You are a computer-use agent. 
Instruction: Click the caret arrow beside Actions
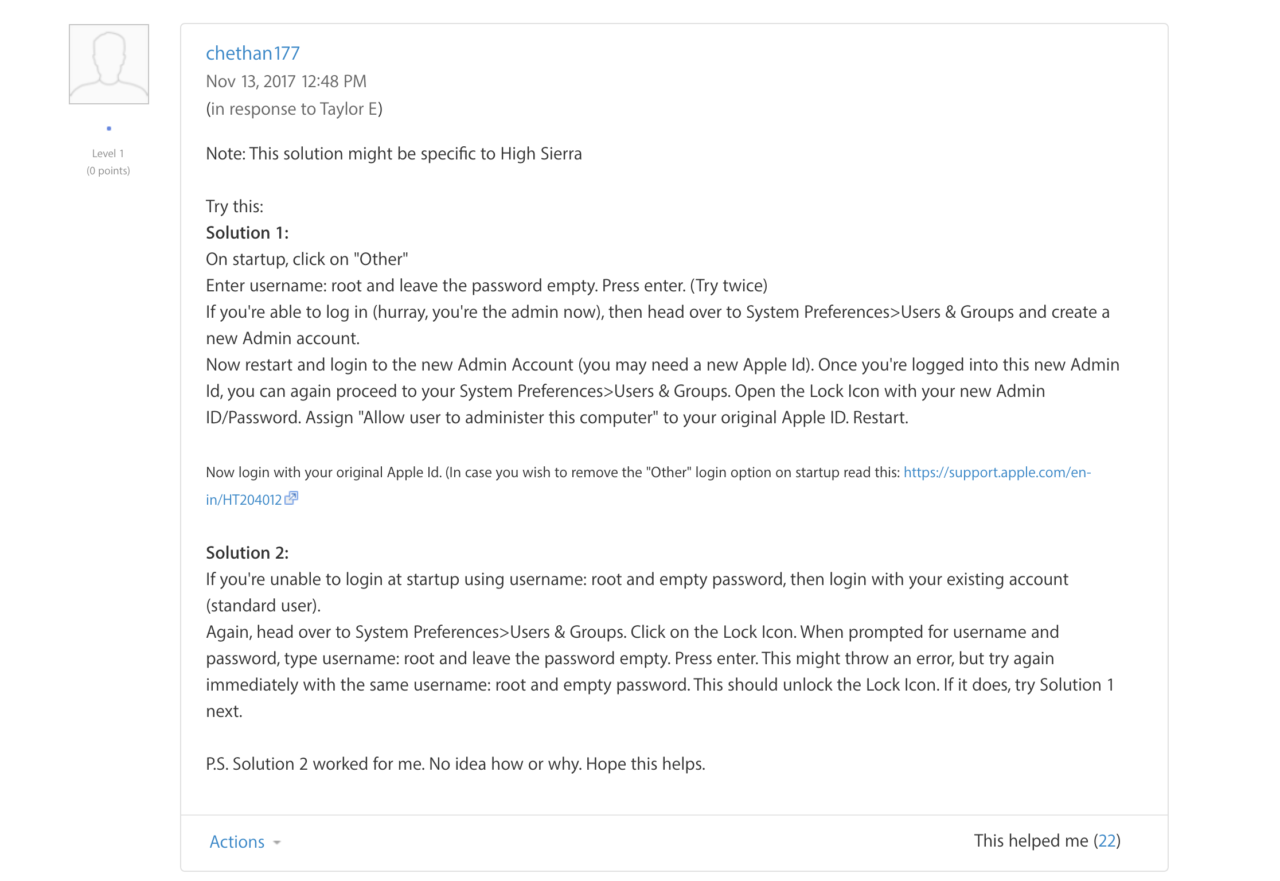coord(277,843)
